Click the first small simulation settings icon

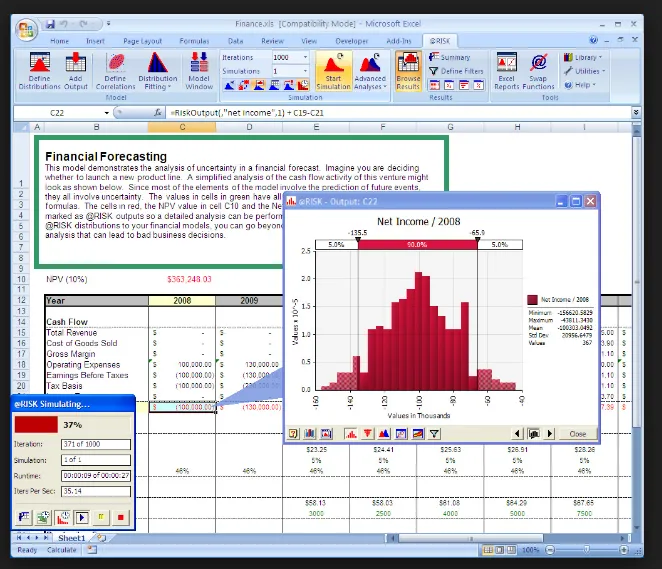[x=229, y=86]
